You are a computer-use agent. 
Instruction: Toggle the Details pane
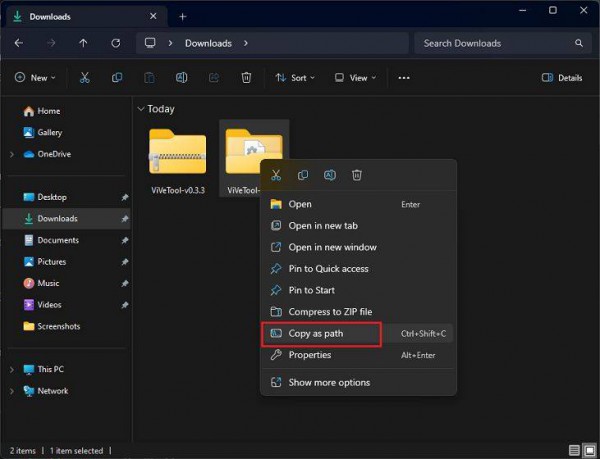pos(562,77)
